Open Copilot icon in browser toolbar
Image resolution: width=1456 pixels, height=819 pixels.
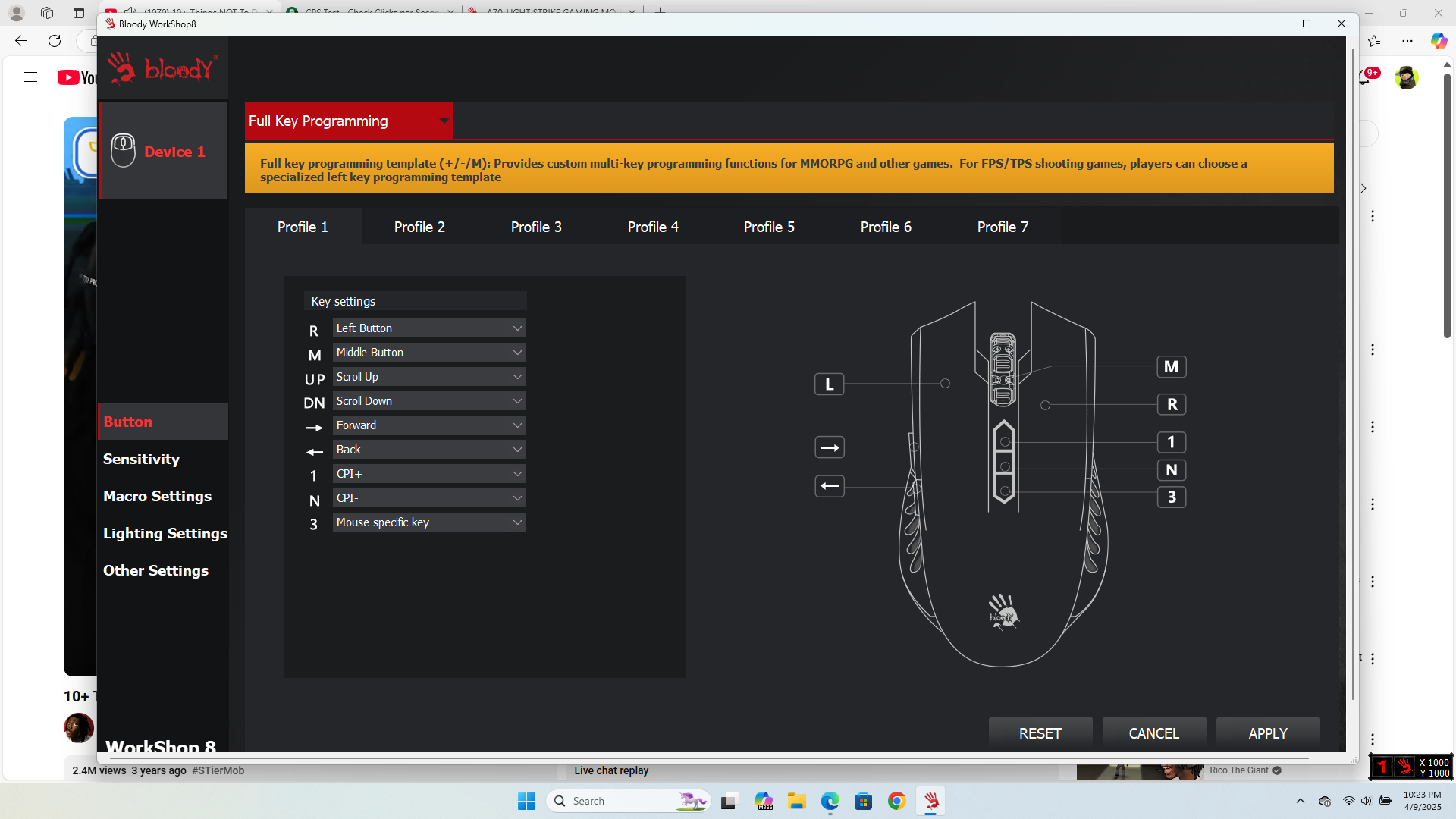coord(1438,41)
